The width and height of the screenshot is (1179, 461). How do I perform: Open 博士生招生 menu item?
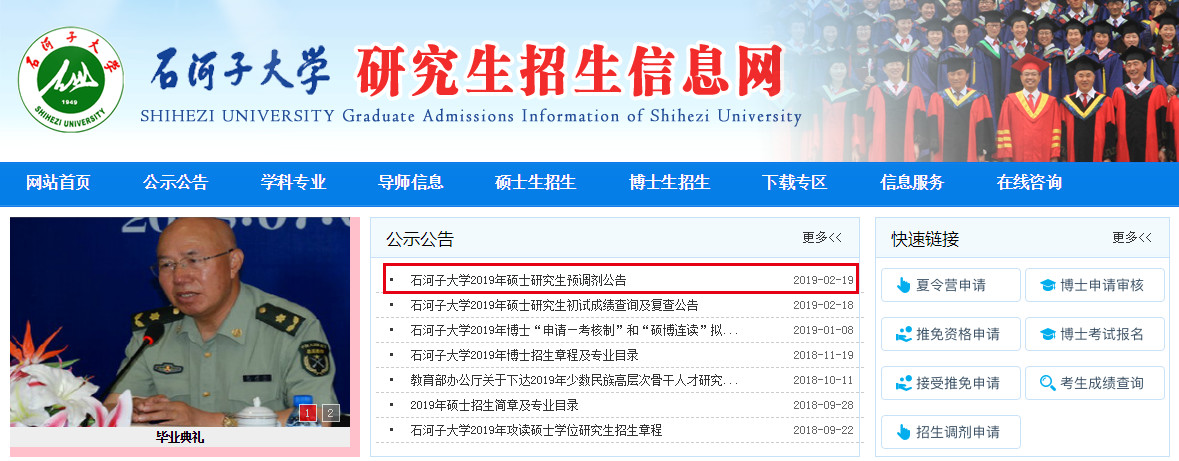pos(669,182)
